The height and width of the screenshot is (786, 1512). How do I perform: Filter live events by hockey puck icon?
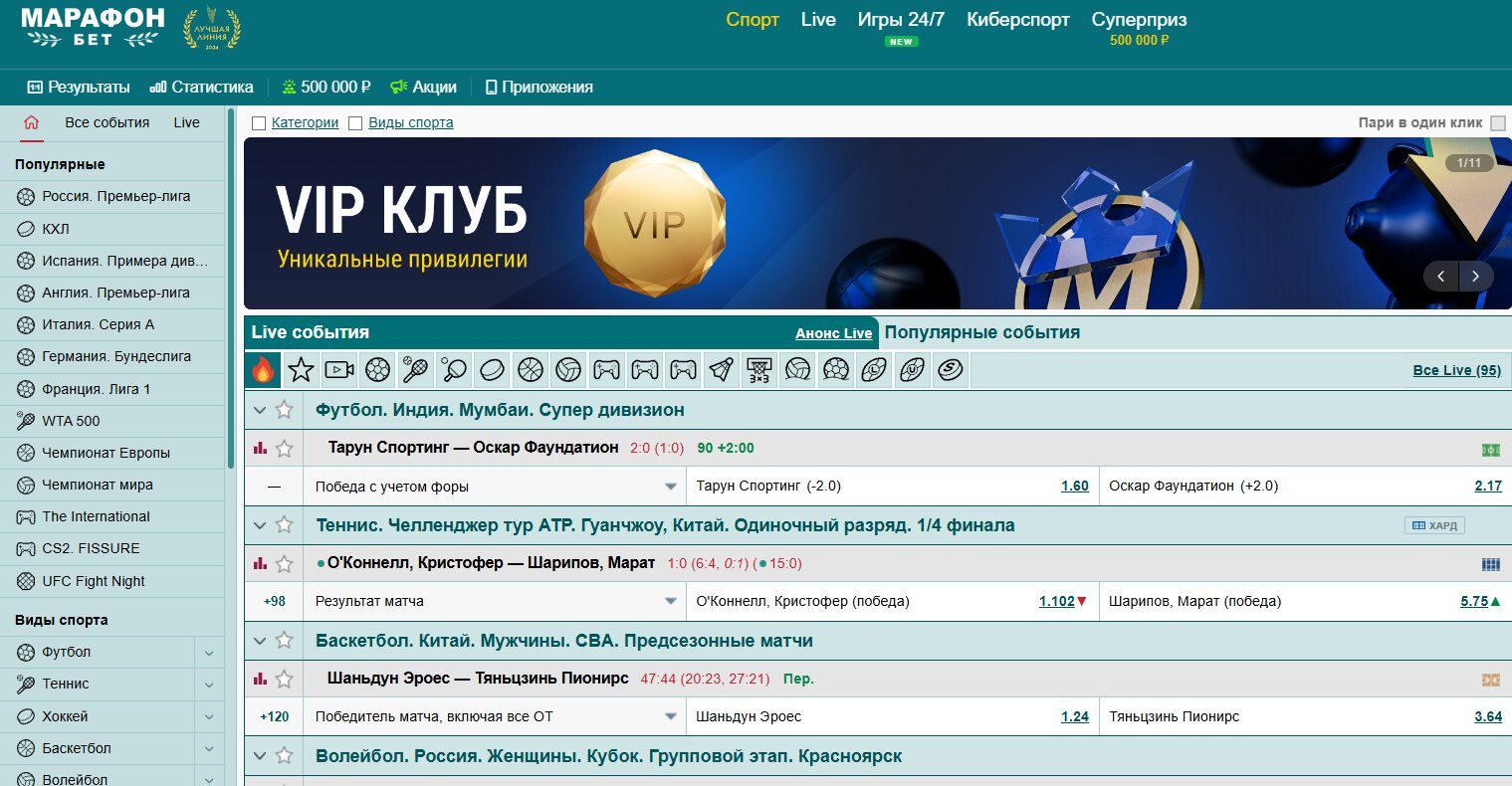[x=492, y=370]
